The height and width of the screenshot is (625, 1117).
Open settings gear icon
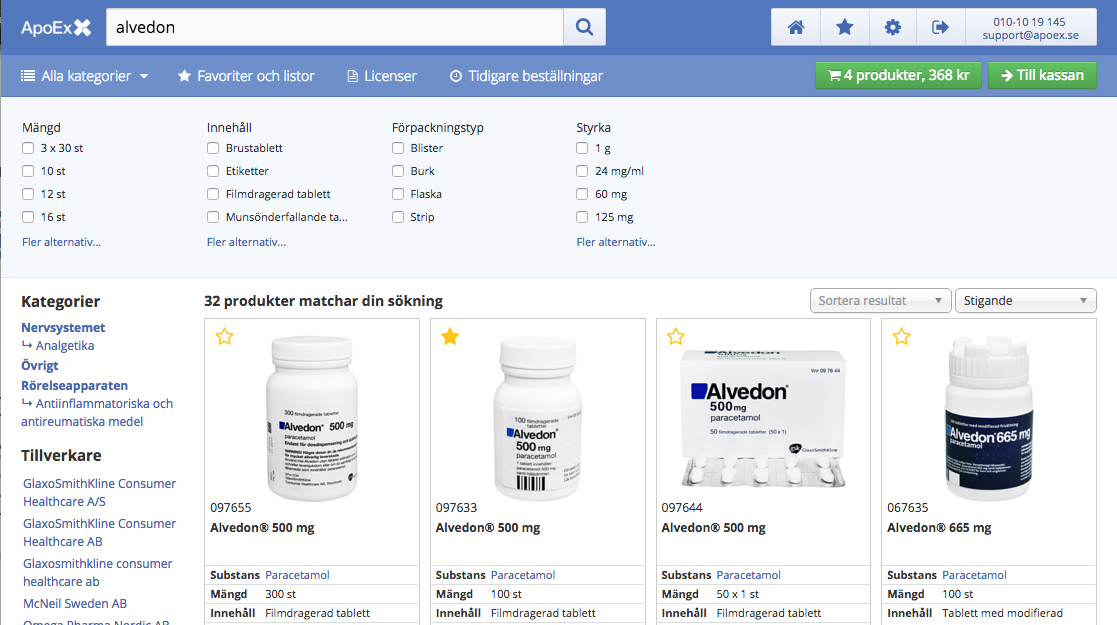(893, 27)
